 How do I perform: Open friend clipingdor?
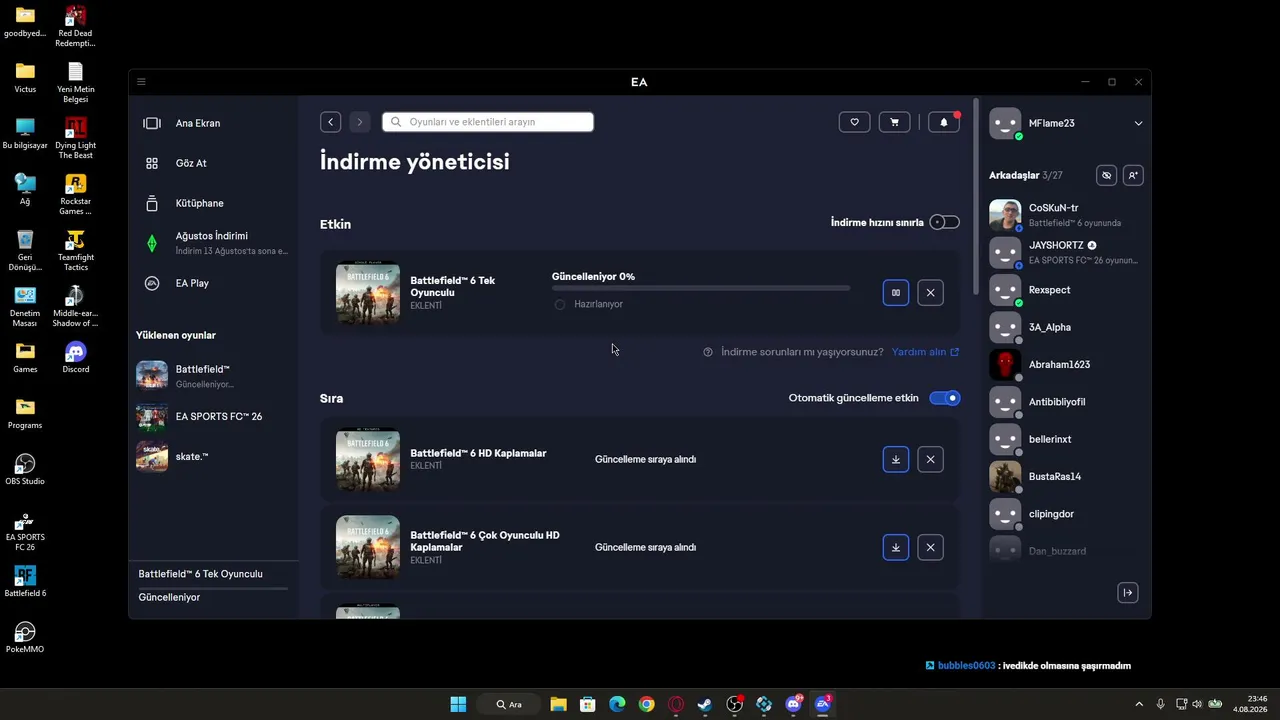coord(1066,514)
